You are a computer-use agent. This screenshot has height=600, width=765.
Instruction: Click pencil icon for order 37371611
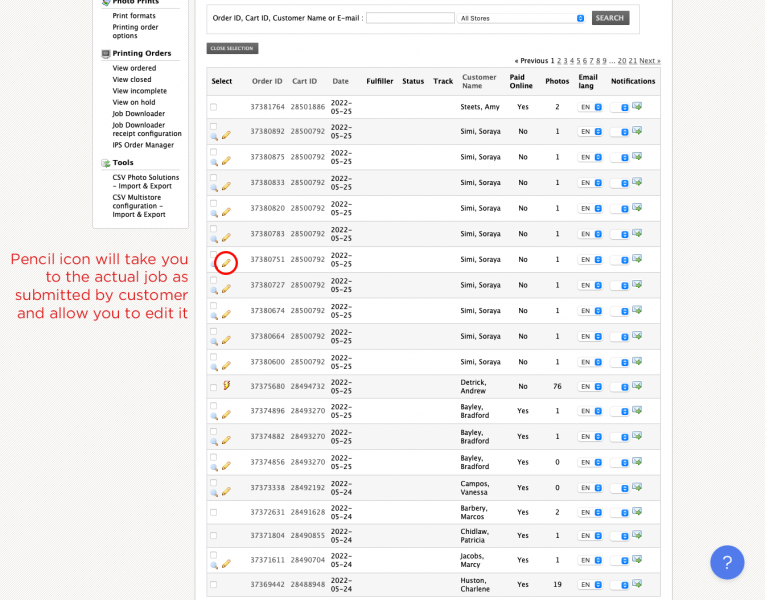(x=226, y=564)
